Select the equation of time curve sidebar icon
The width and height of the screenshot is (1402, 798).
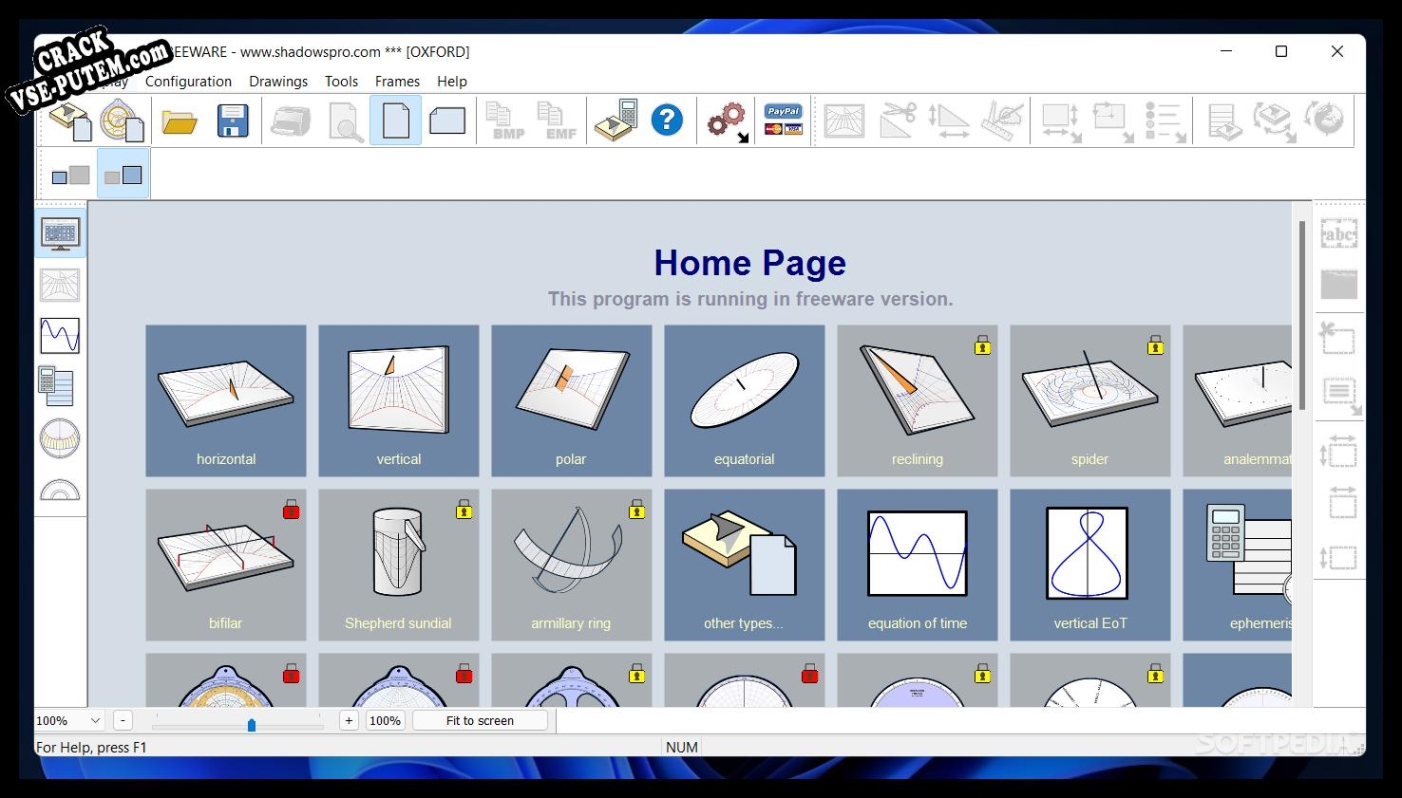point(60,336)
